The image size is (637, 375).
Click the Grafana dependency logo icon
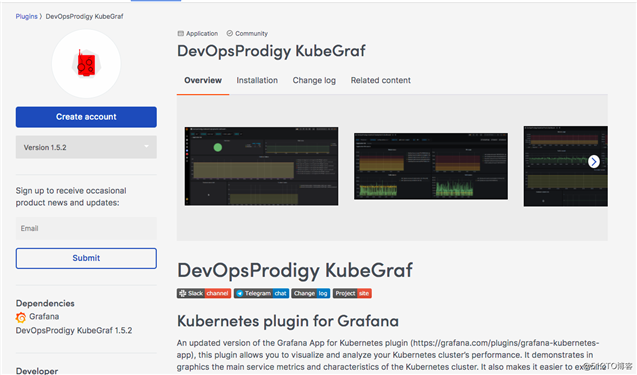21,317
